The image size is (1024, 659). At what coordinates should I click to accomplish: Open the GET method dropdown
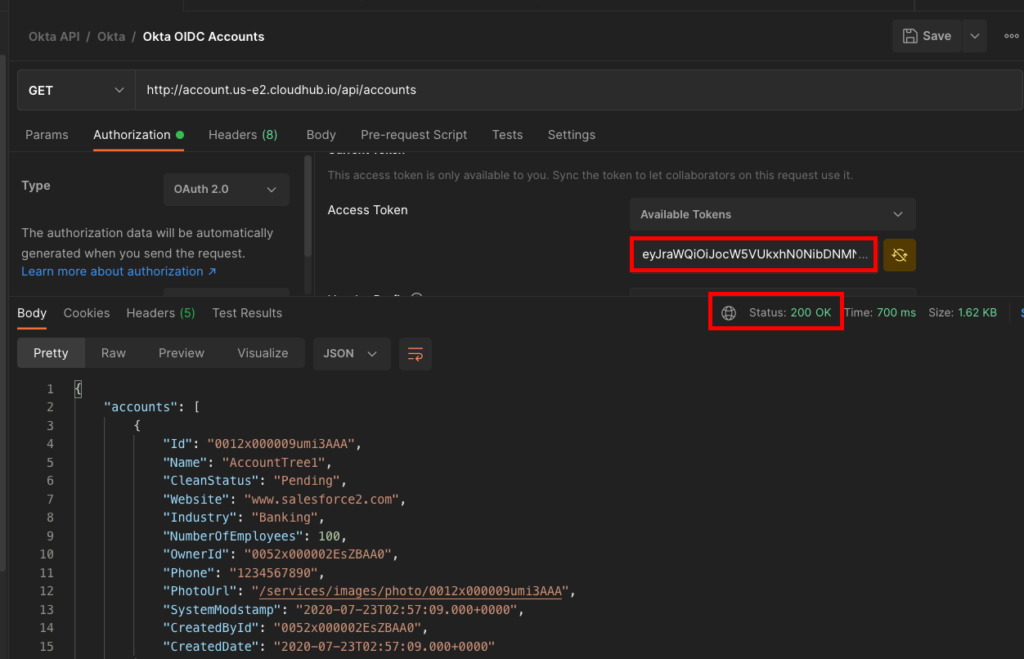pyautogui.click(x=76, y=90)
